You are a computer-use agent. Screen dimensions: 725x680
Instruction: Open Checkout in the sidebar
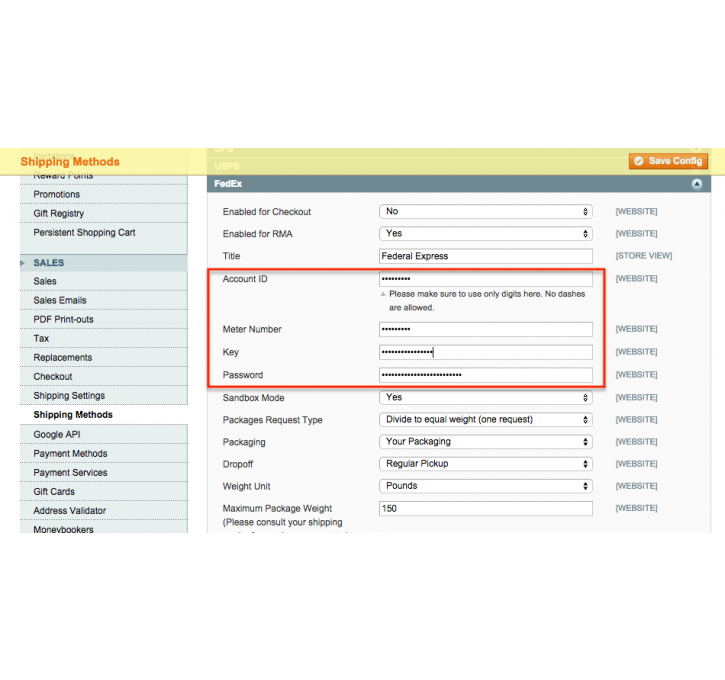pos(104,376)
